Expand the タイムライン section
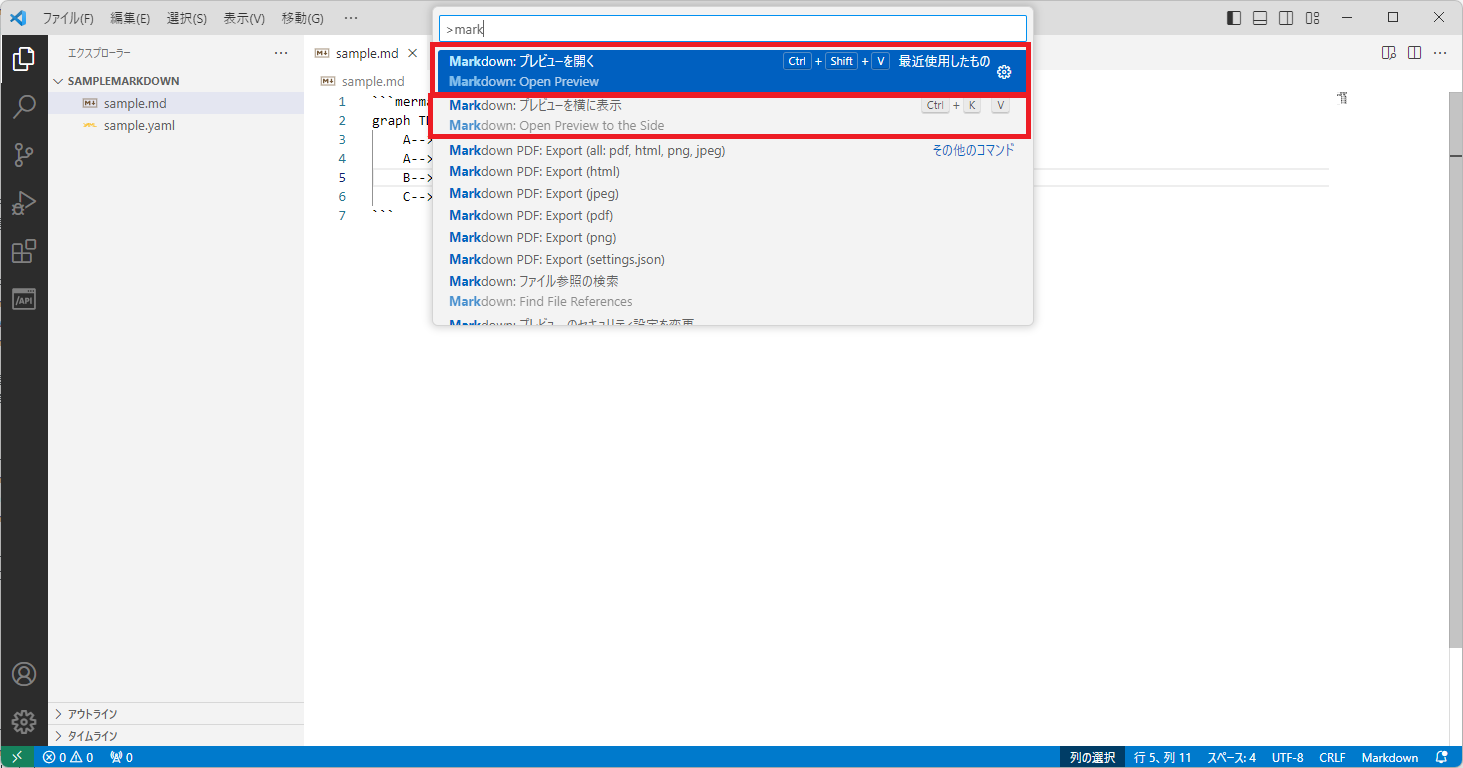 92,736
